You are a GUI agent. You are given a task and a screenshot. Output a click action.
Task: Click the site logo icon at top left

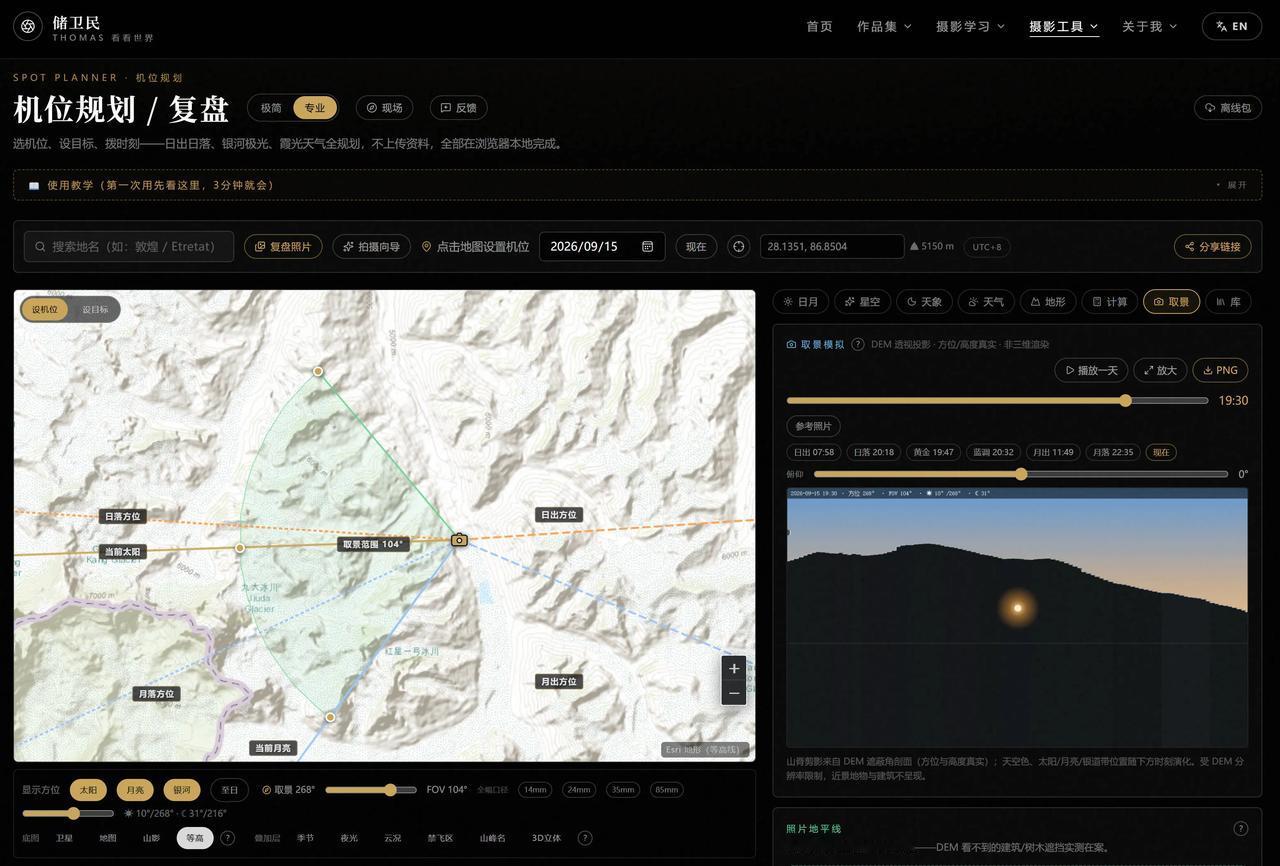[x=28, y=26]
